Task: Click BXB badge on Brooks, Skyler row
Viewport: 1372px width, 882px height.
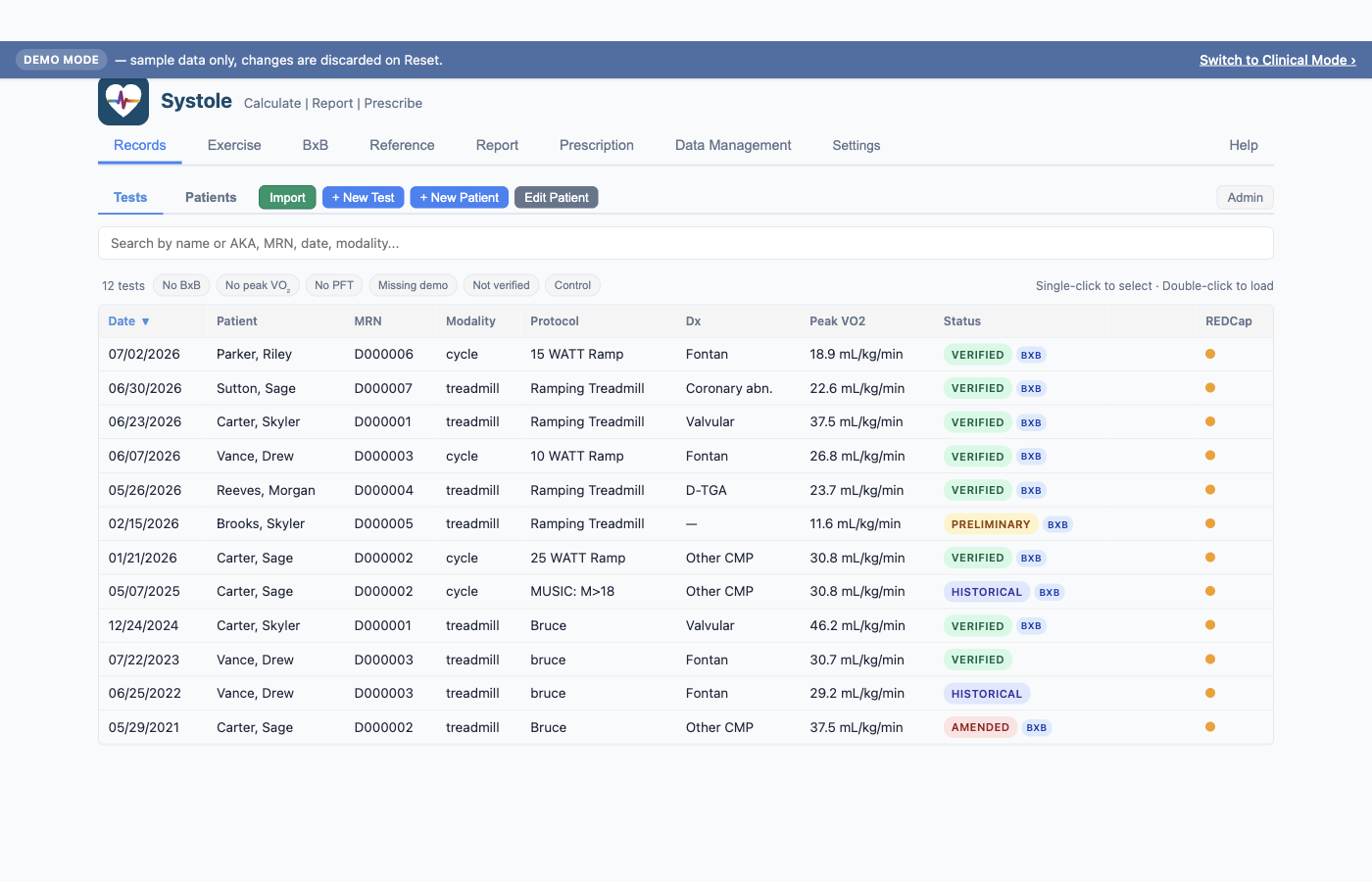Action: point(1057,524)
